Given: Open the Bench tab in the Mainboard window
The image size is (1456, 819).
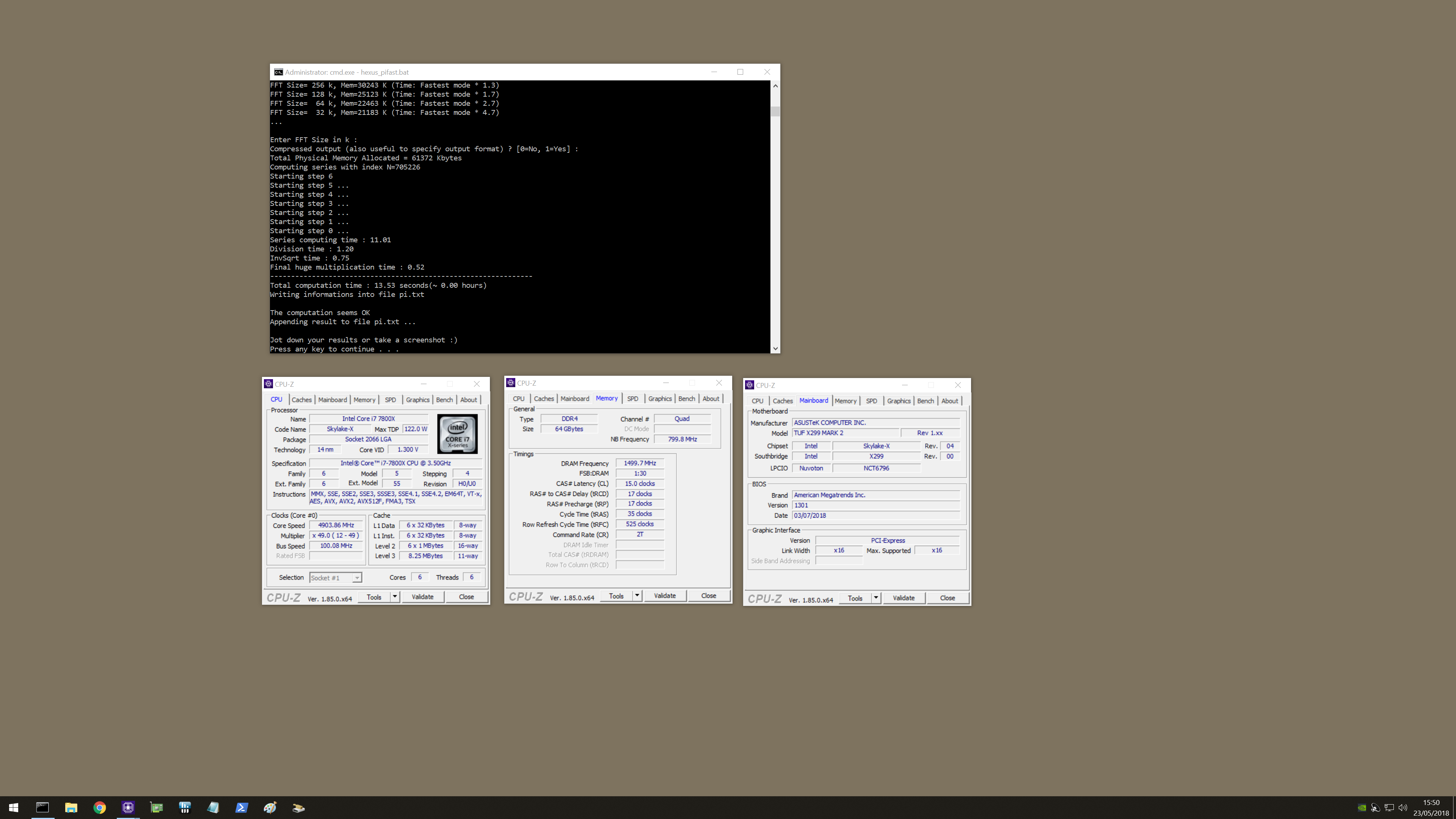Looking at the screenshot, I should [x=925, y=401].
